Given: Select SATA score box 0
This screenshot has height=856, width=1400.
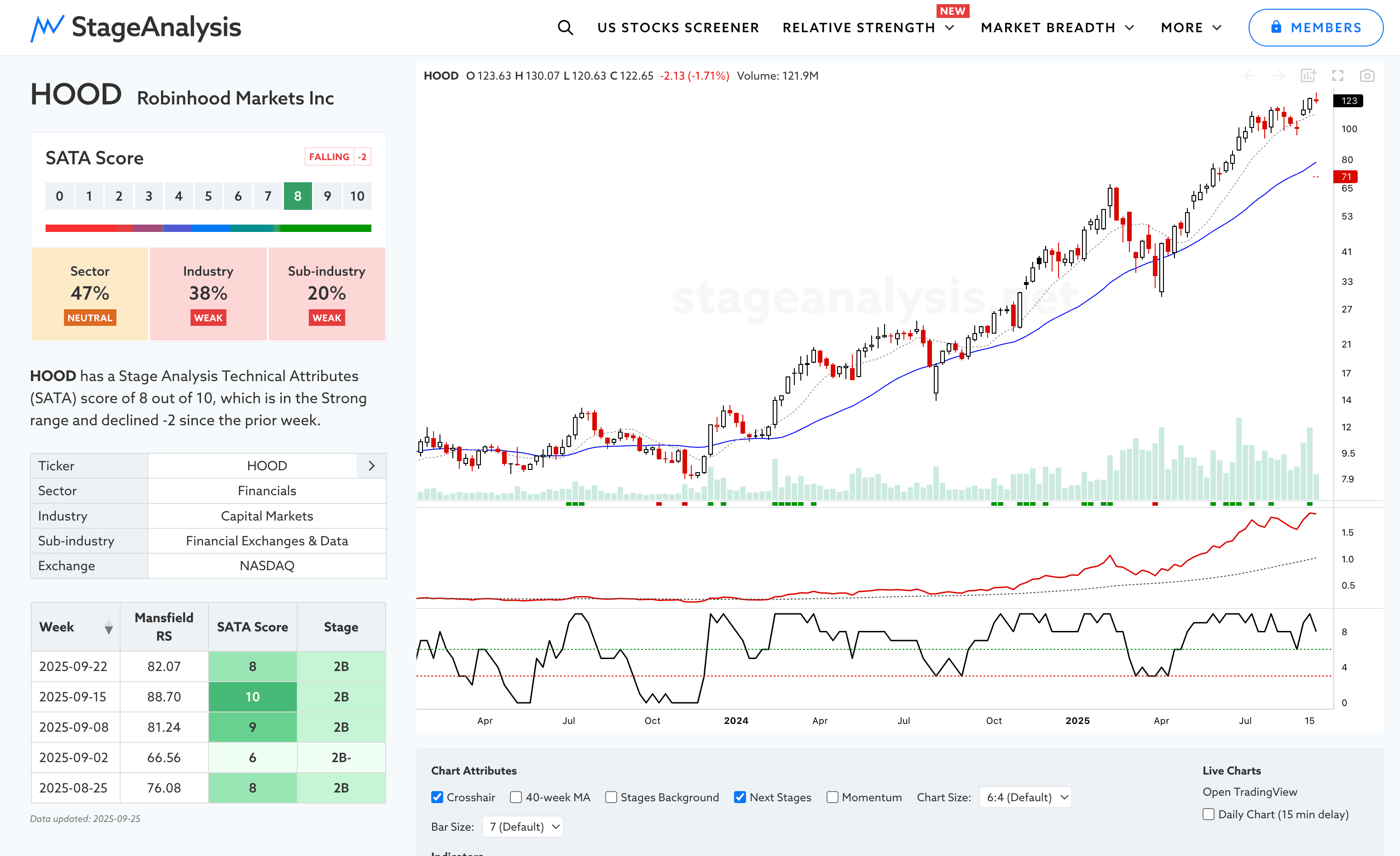Looking at the screenshot, I should tap(60, 196).
